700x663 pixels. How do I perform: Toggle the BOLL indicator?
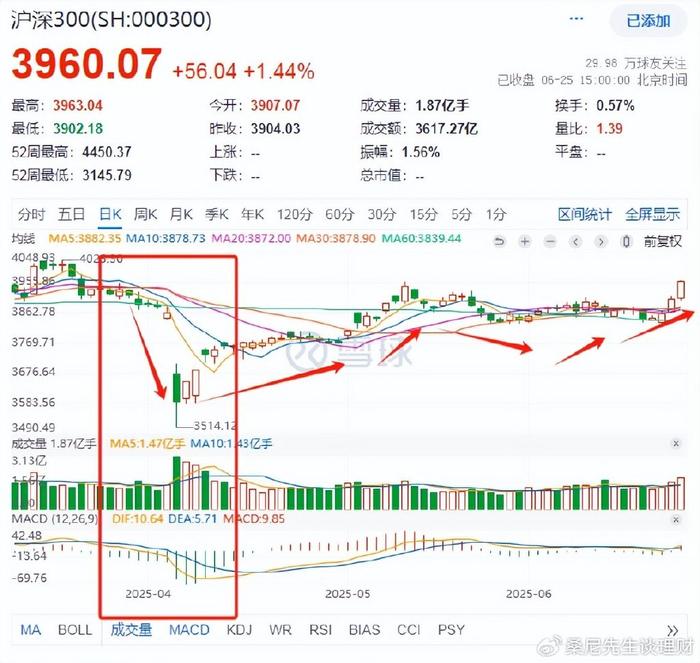75,630
